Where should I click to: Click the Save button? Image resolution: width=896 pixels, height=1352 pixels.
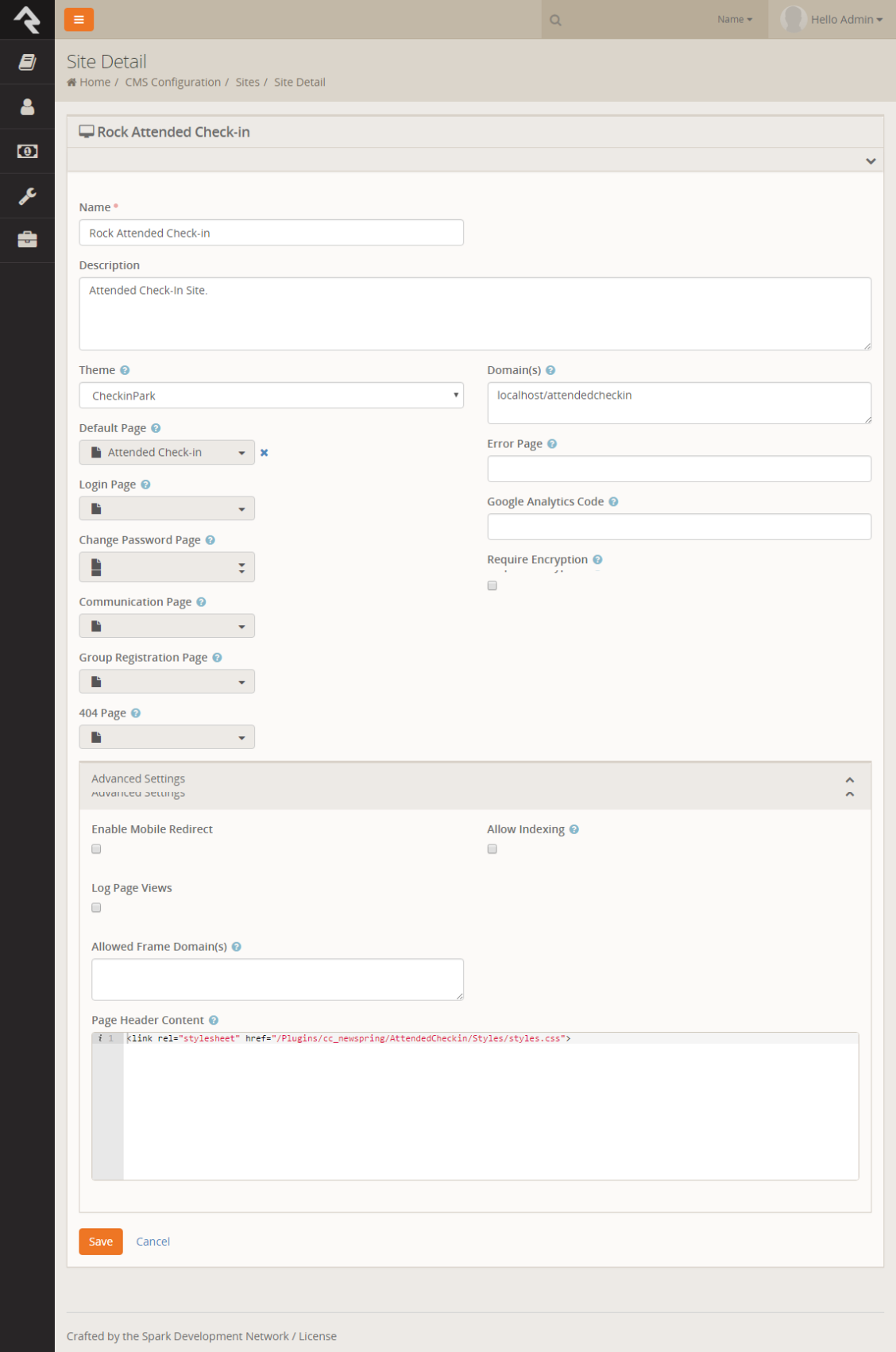[x=101, y=1242]
